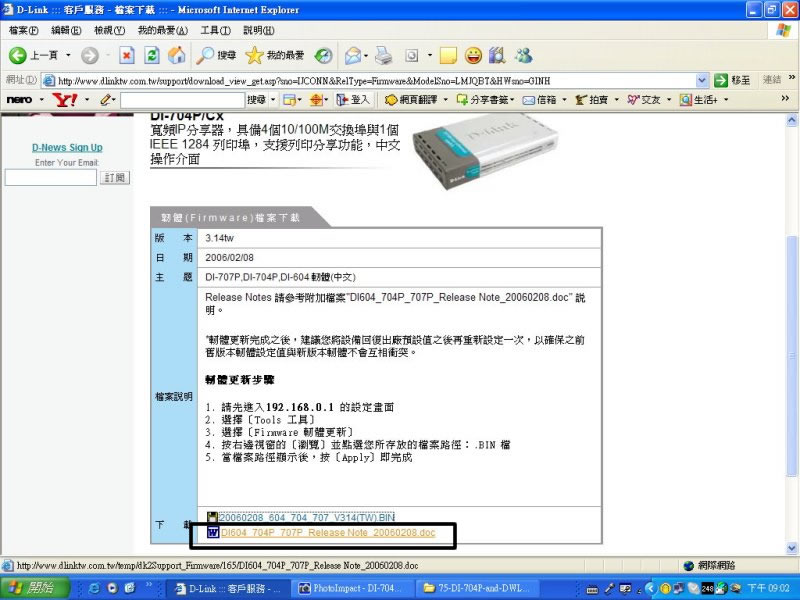Image resolution: width=800 pixels, height=600 pixels.
Task: Expand the 交友 dropdown arrow
Action: [669, 99]
